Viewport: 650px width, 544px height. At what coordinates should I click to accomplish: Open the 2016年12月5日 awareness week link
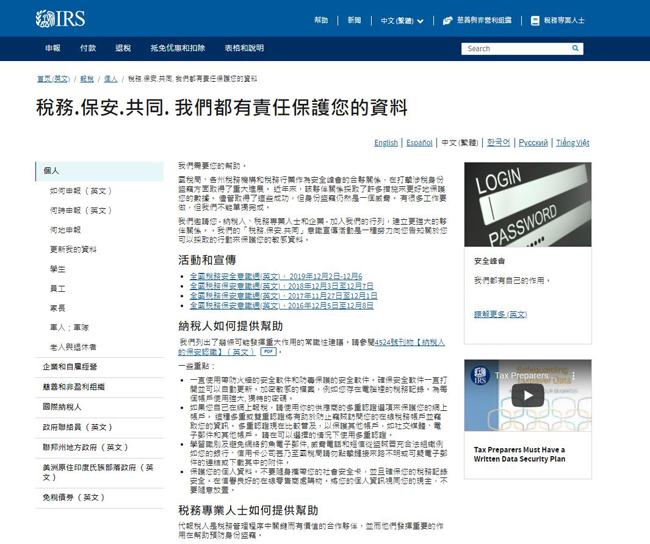tap(281, 306)
